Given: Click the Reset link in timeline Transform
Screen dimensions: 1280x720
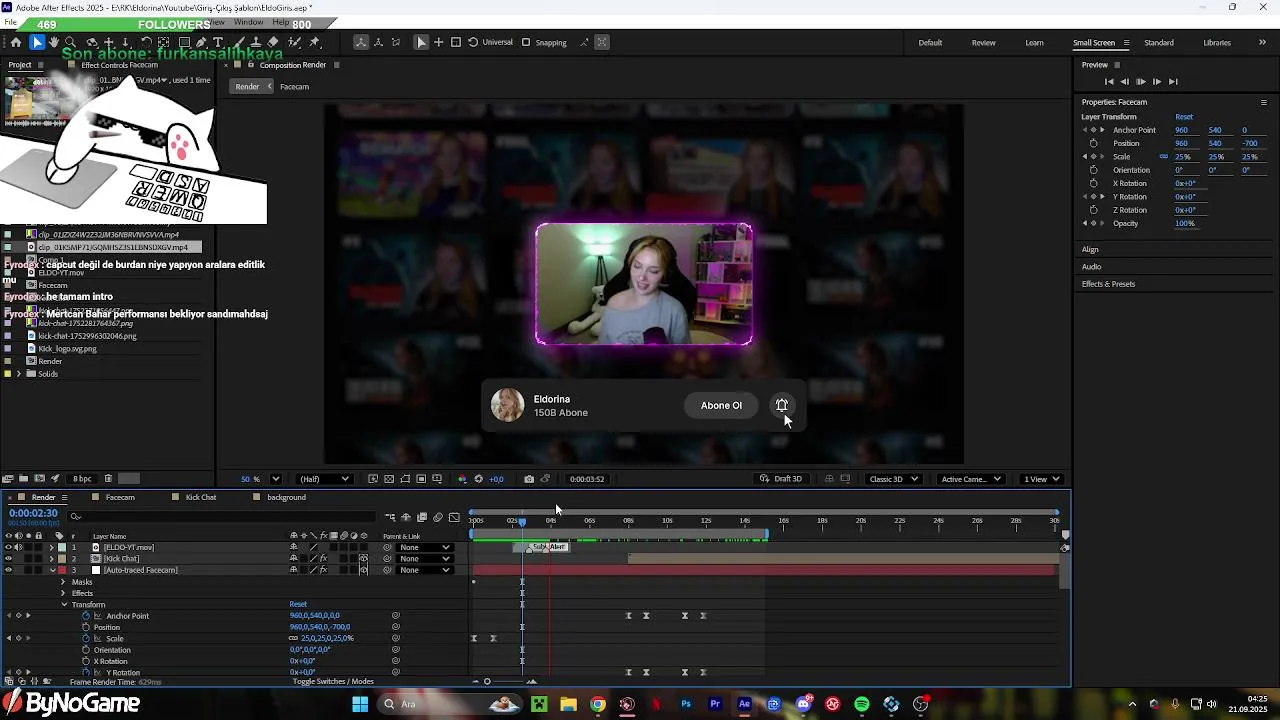Looking at the screenshot, I should pos(298,604).
